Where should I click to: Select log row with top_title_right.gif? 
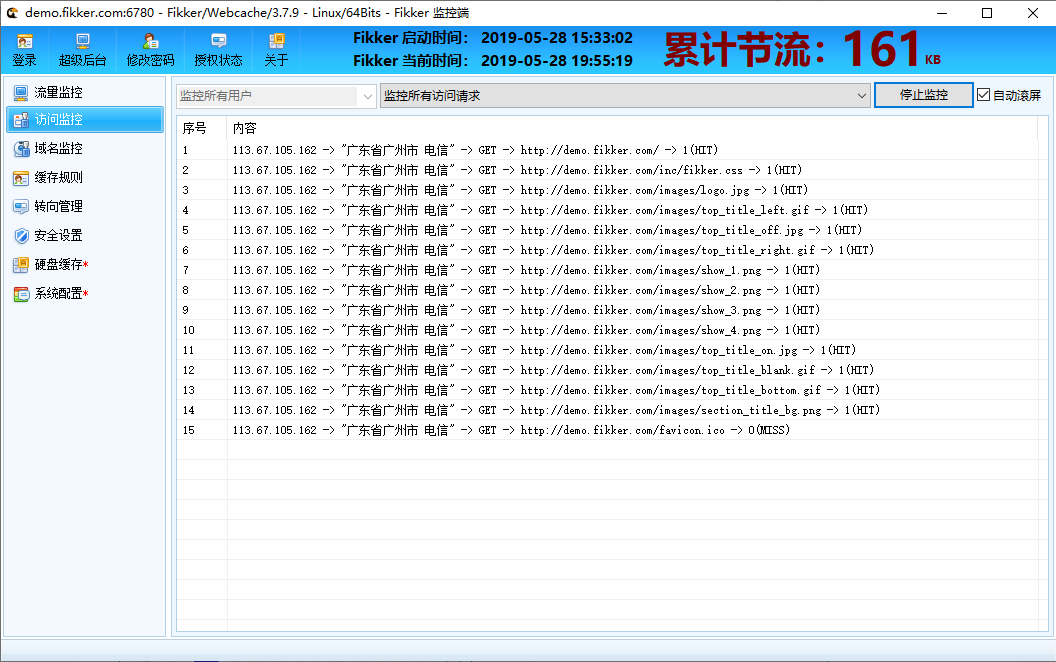[607, 250]
